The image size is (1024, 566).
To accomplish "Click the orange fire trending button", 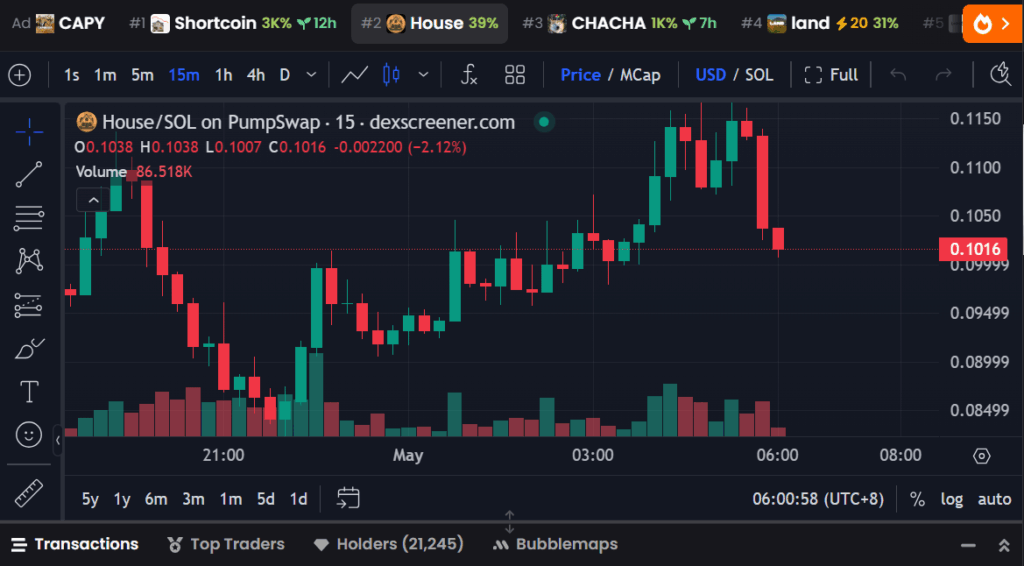I will click(x=993, y=24).
